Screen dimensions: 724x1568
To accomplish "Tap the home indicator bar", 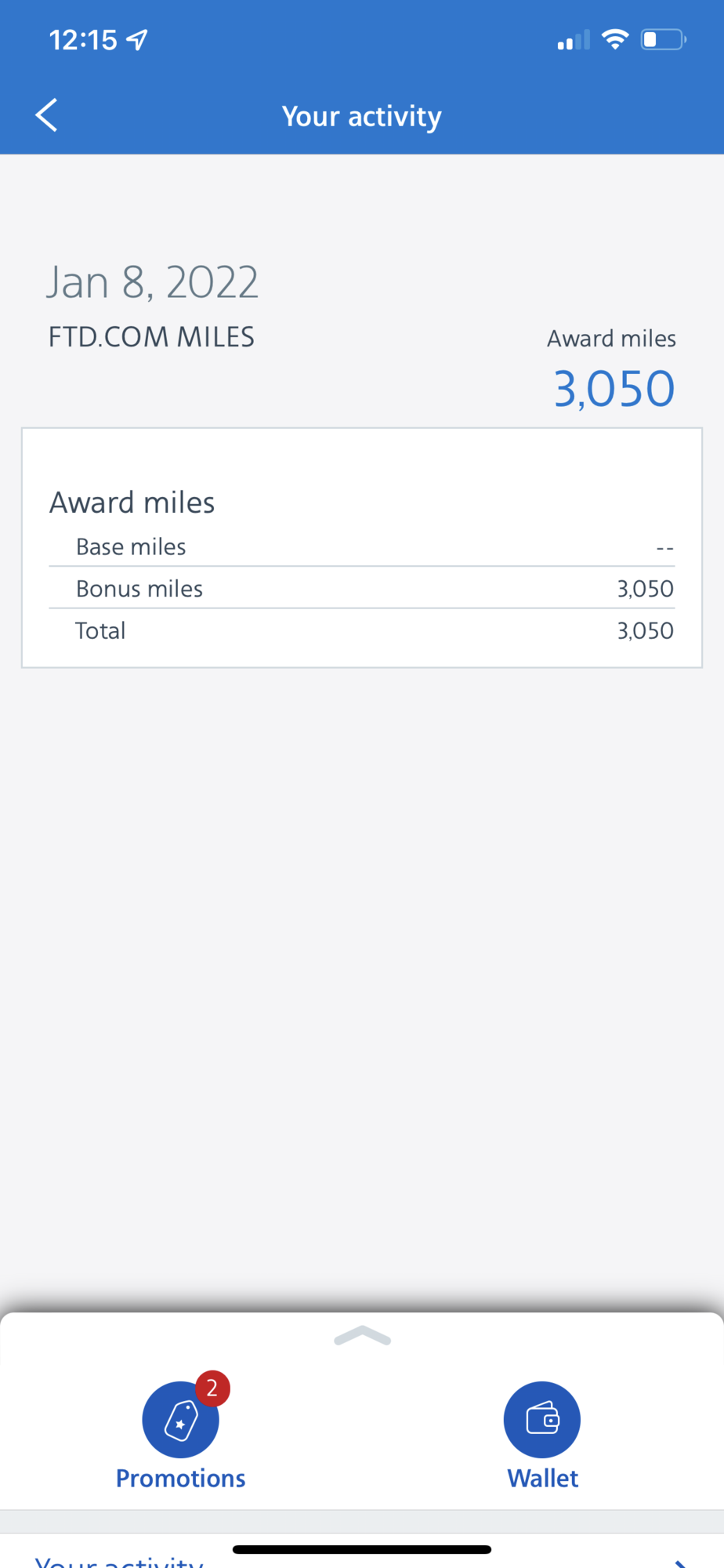I will pyautogui.click(x=362, y=1549).
